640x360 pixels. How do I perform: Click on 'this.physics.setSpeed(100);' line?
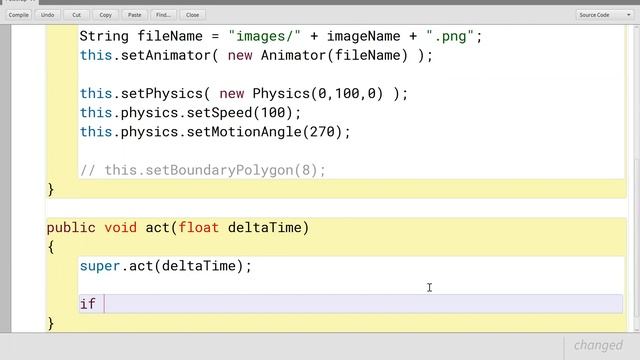(190, 113)
